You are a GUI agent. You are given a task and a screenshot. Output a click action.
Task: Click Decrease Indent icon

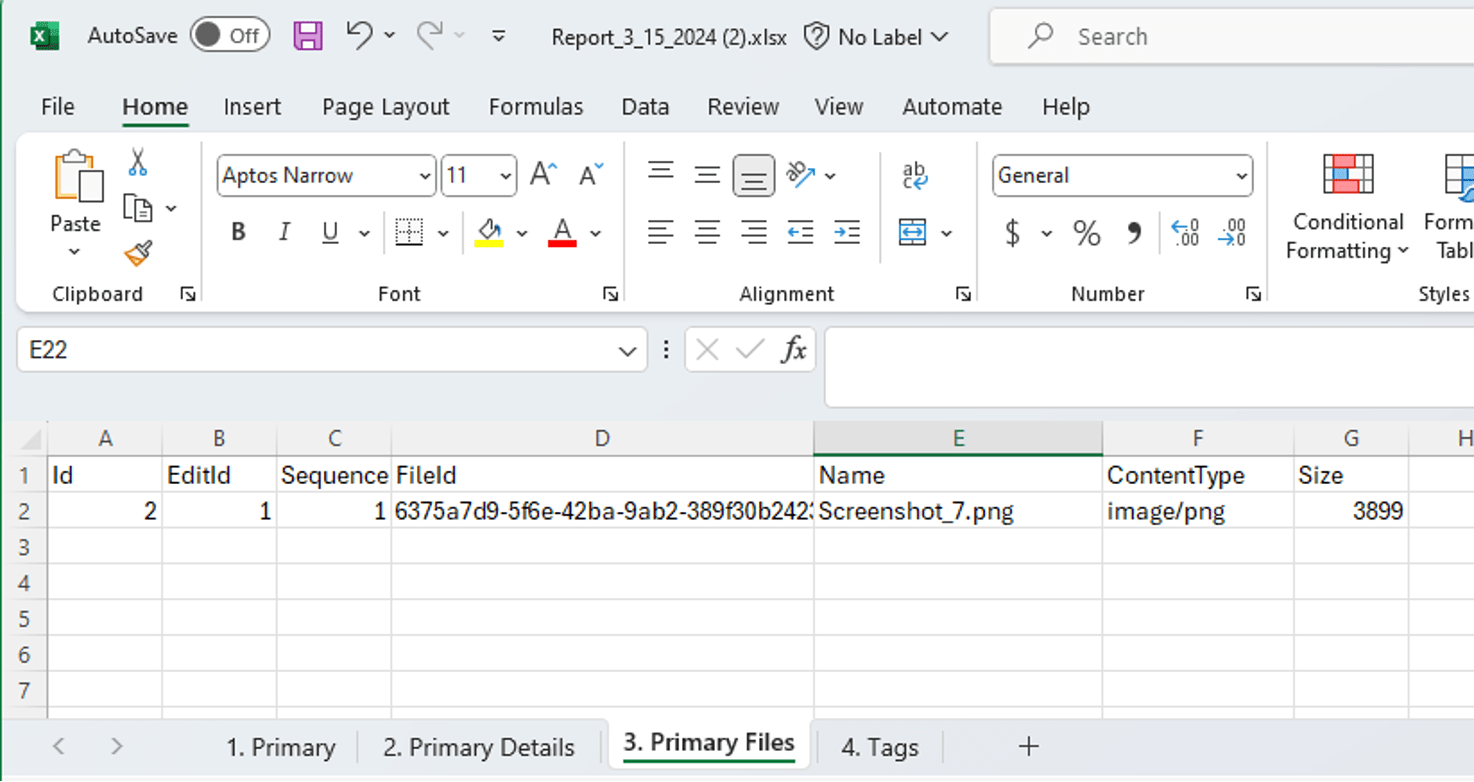point(800,233)
